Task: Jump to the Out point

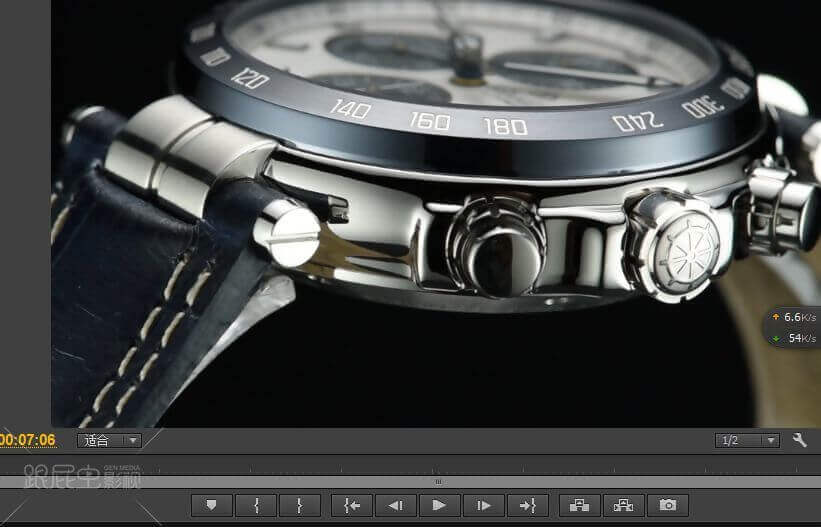Action: coord(527,505)
